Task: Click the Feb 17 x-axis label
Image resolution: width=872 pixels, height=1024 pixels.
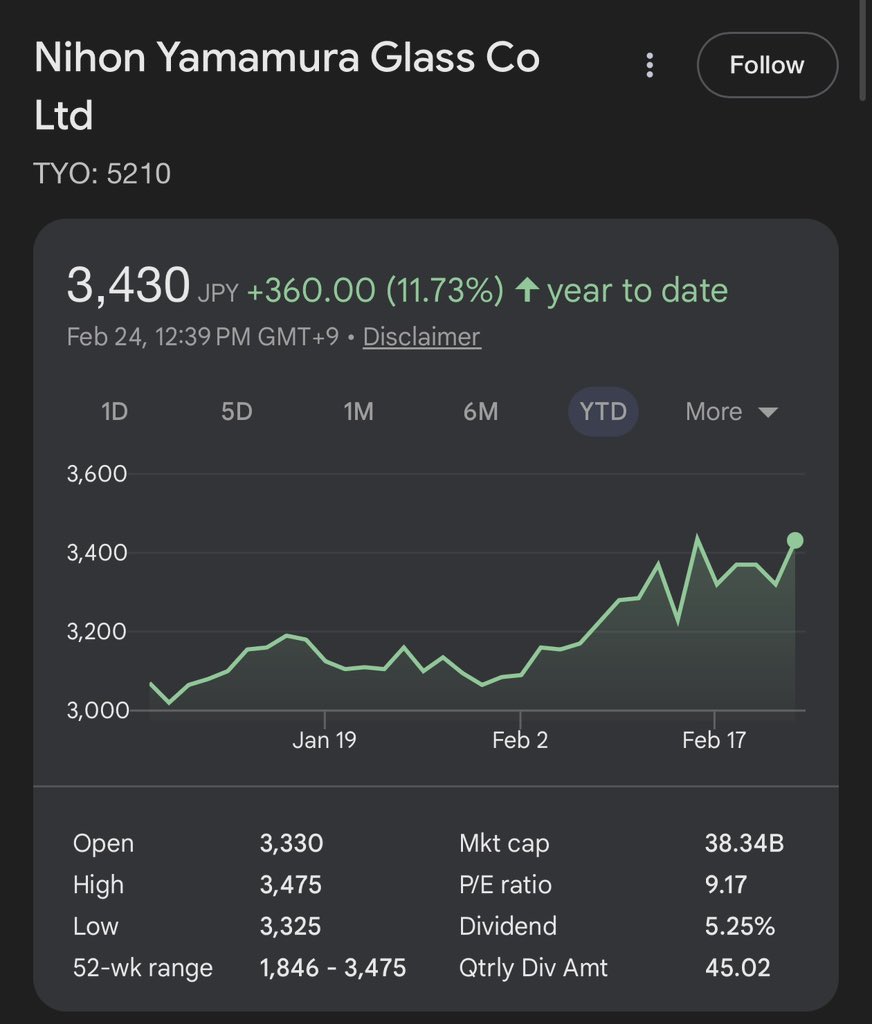Action: [x=714, y=740]
